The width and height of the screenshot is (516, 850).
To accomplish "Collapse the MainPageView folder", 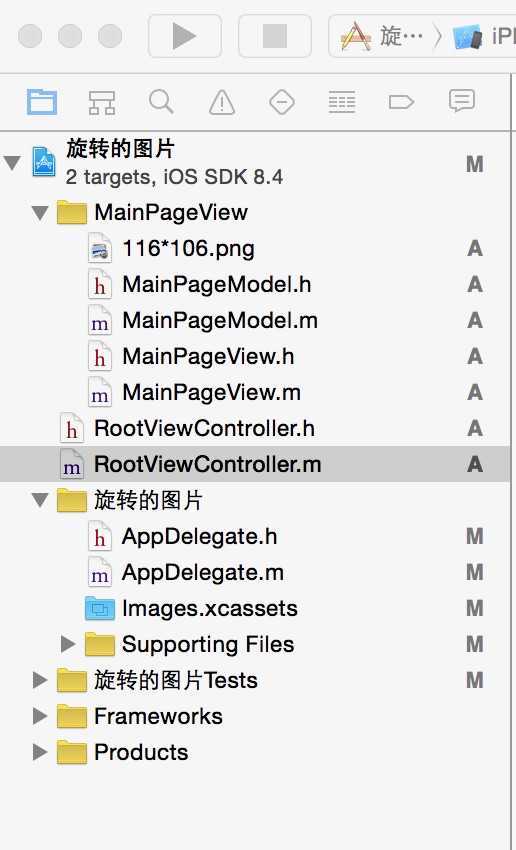I will tap(40, 212).
